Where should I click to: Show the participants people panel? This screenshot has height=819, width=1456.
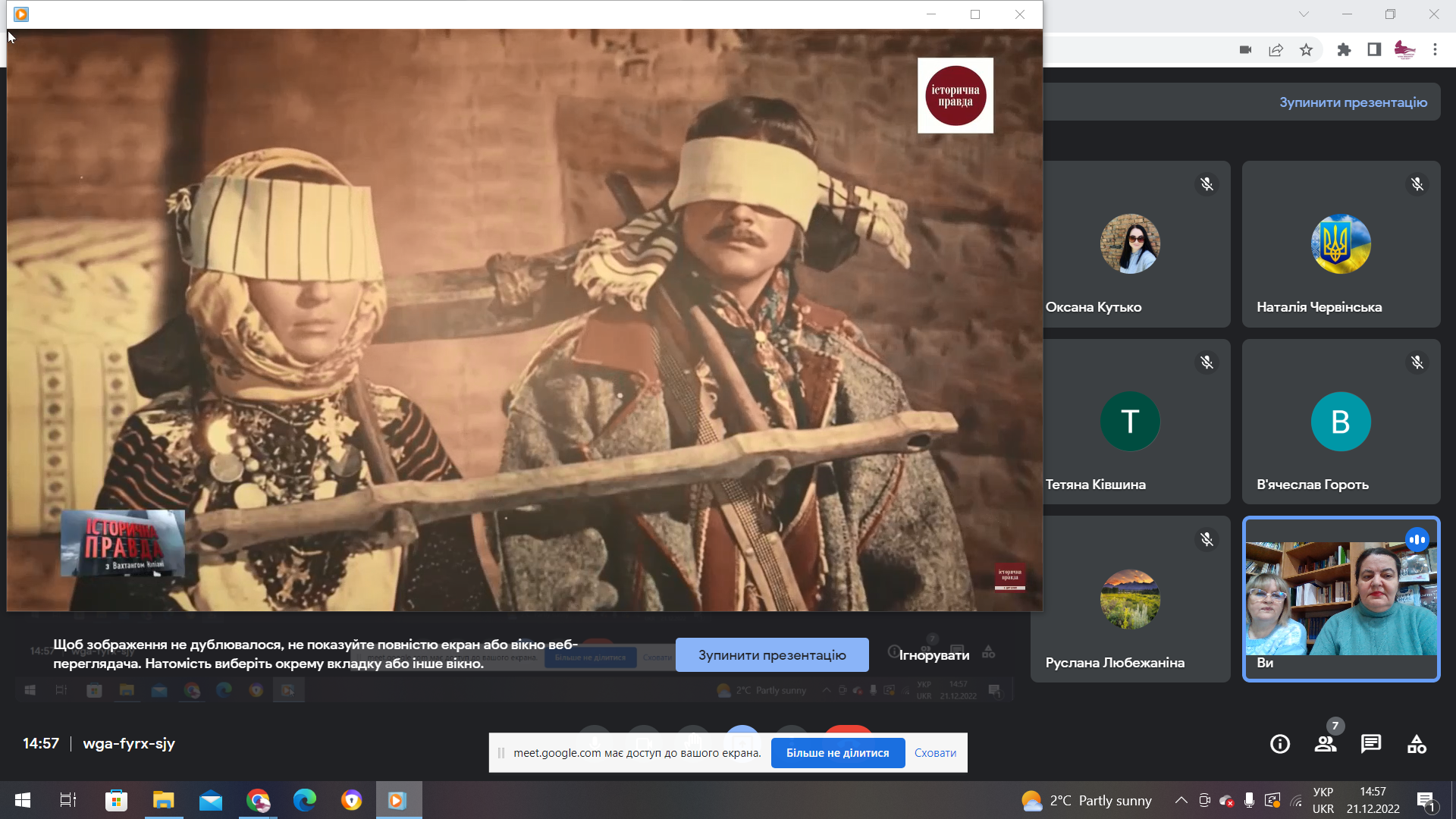tap(1326, 744)
